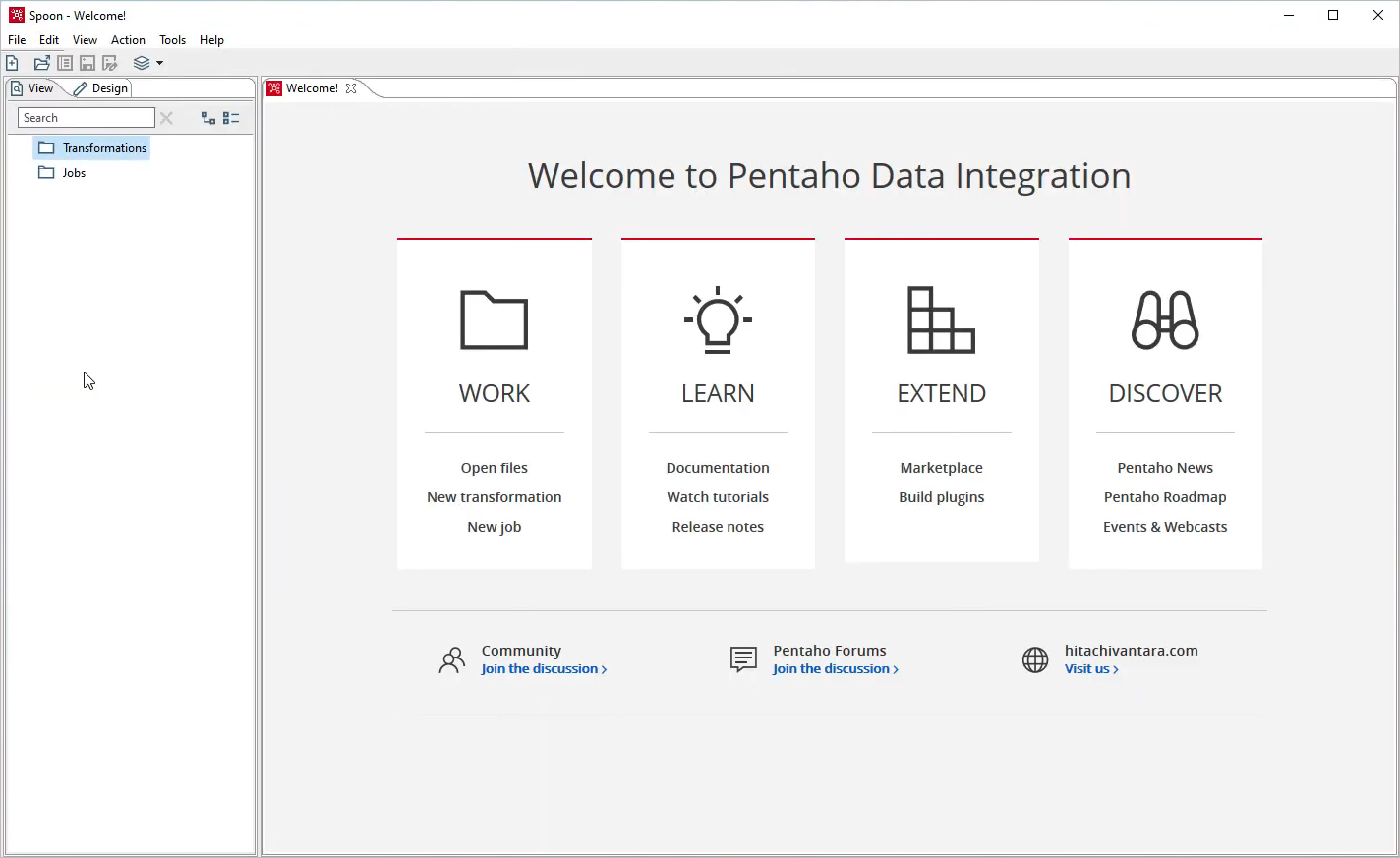Click the hitachivantara.com text
Image resolution: width=1400 pixels, height=858 pixels.
coord(1132,651)
